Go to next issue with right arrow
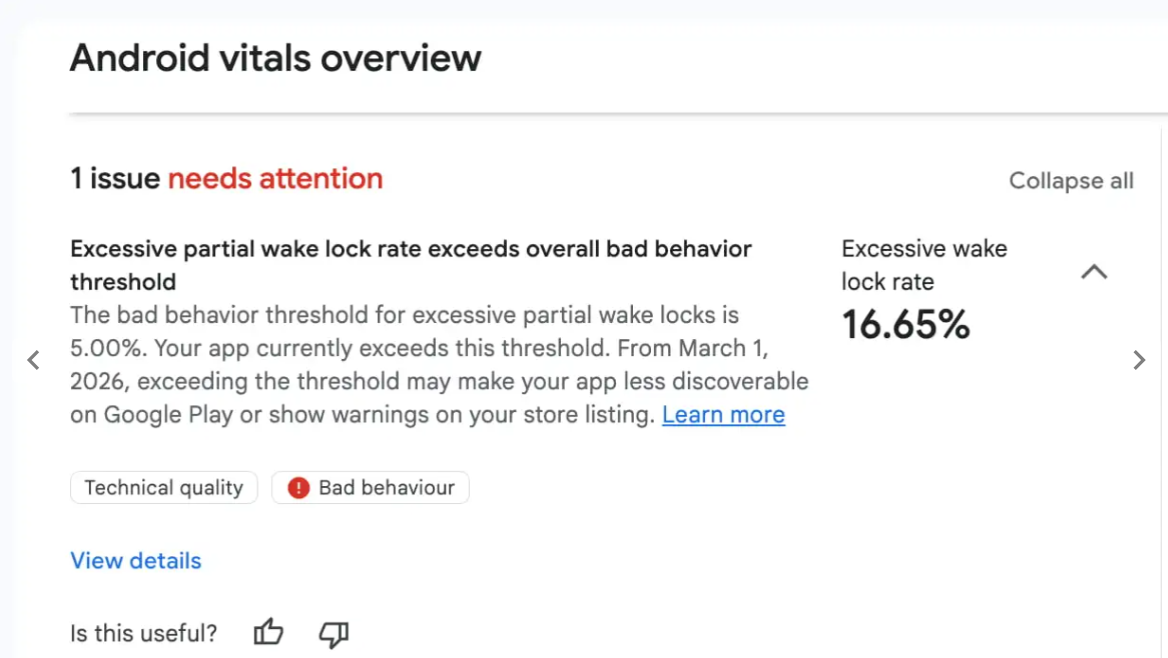The height and width of the screenshot is (658, 1168). (x=1139, y=360)
